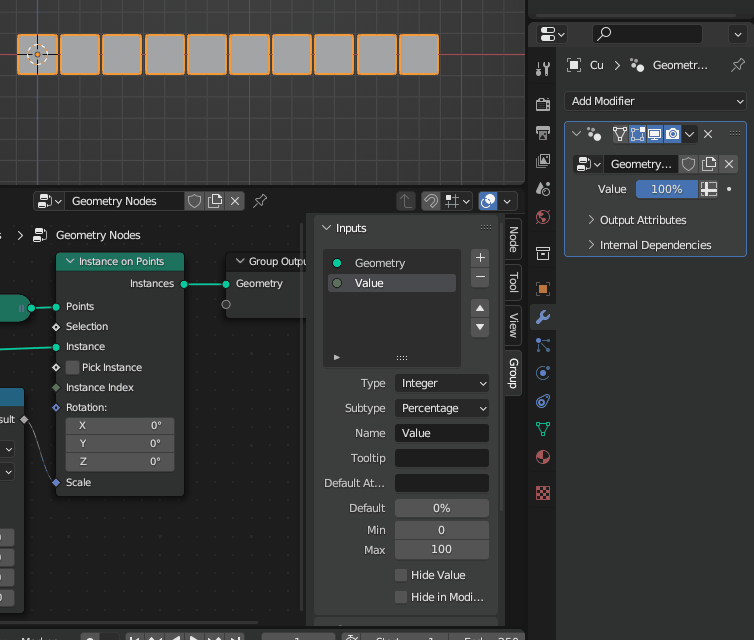
Task: Click the fake user shield in node editor header
Action: pos(195,201)
